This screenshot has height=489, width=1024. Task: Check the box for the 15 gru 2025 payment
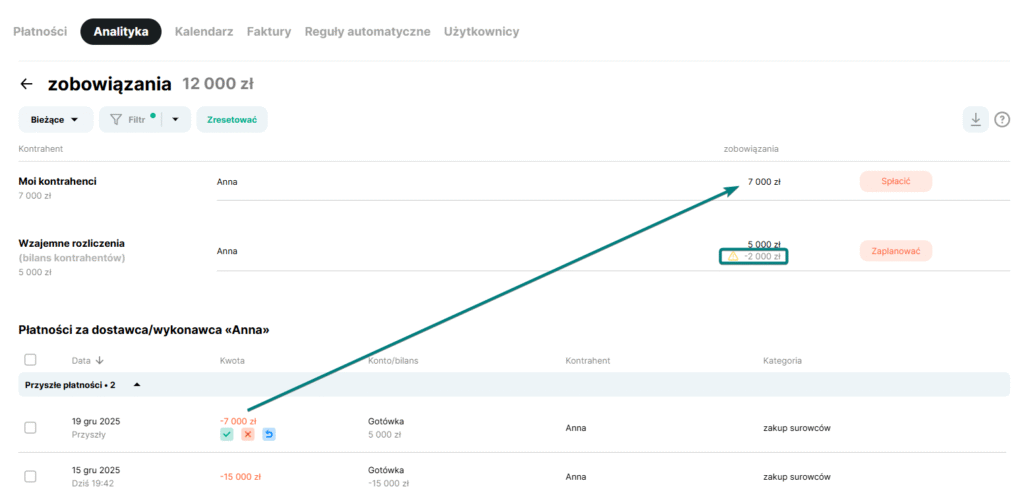point(30,477)
